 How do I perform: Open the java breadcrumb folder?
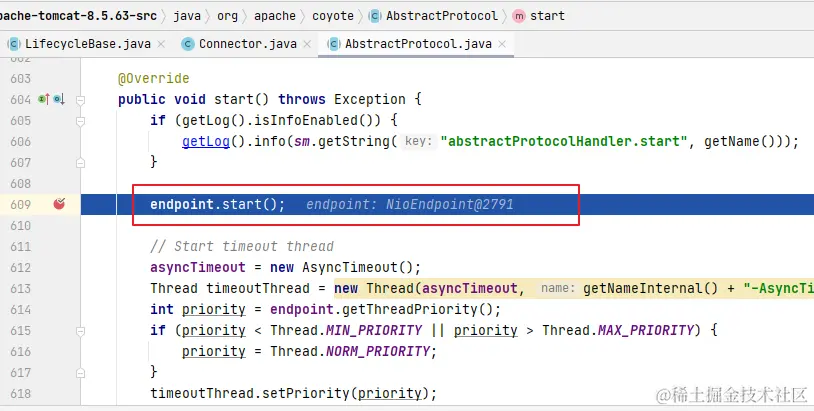coord(187,16)
